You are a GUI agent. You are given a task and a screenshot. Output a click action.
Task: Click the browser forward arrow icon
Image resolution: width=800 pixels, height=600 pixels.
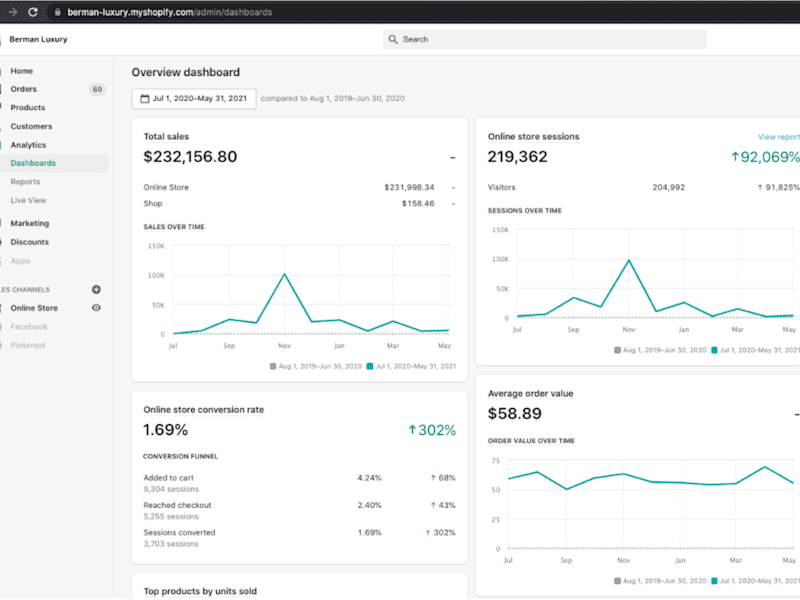[13, 12]
